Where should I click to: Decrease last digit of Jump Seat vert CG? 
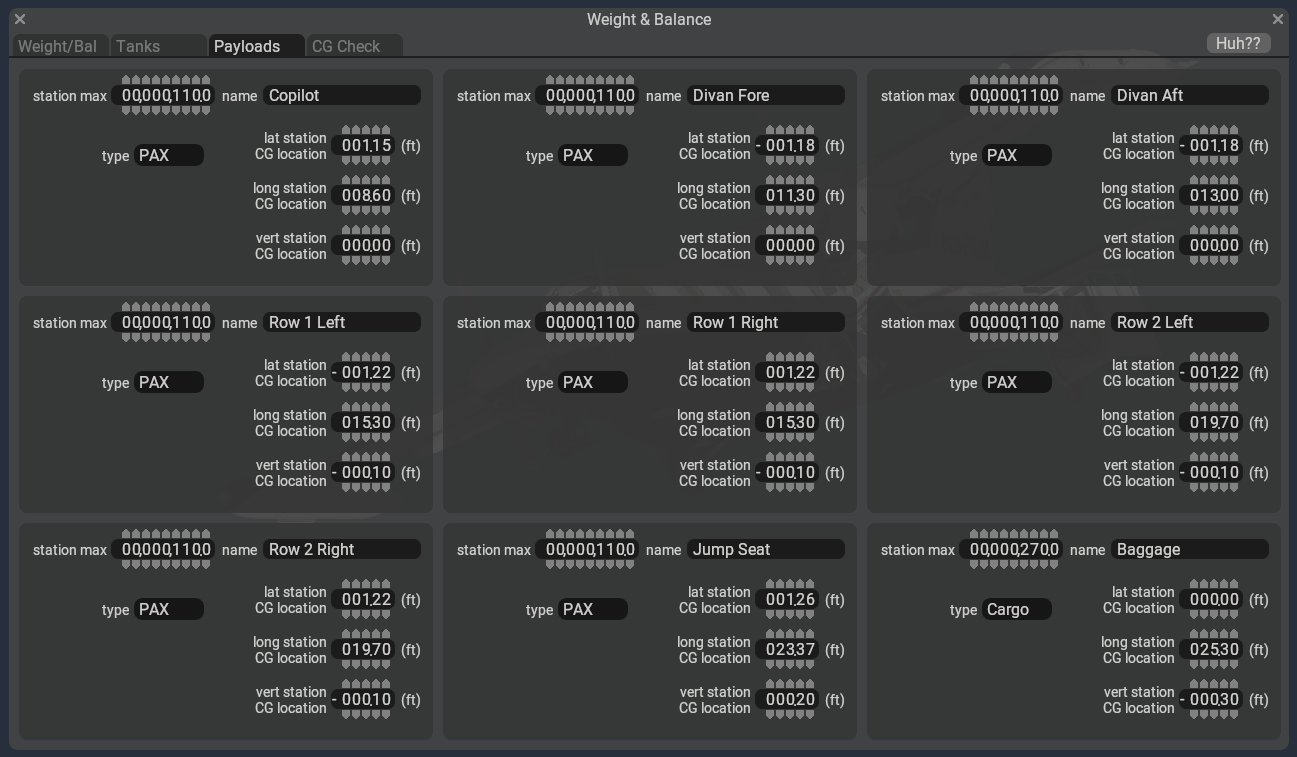click(x=810, y=715)
